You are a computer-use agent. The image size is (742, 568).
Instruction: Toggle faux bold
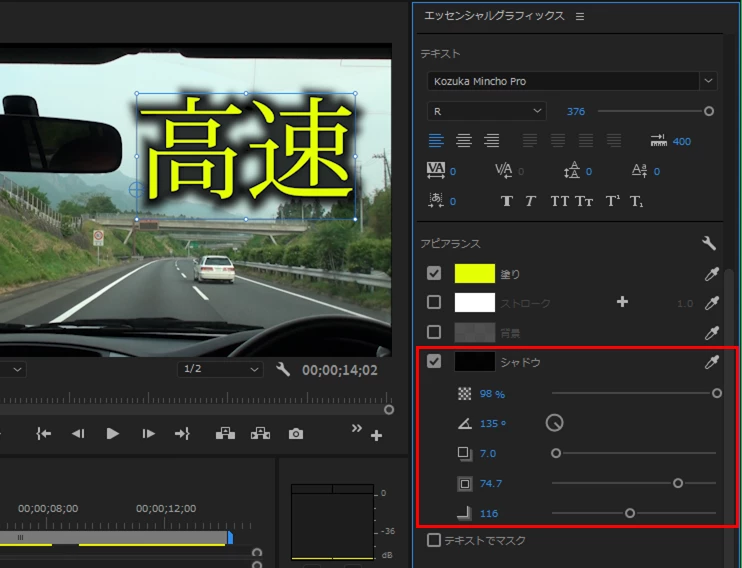(506, 201)
